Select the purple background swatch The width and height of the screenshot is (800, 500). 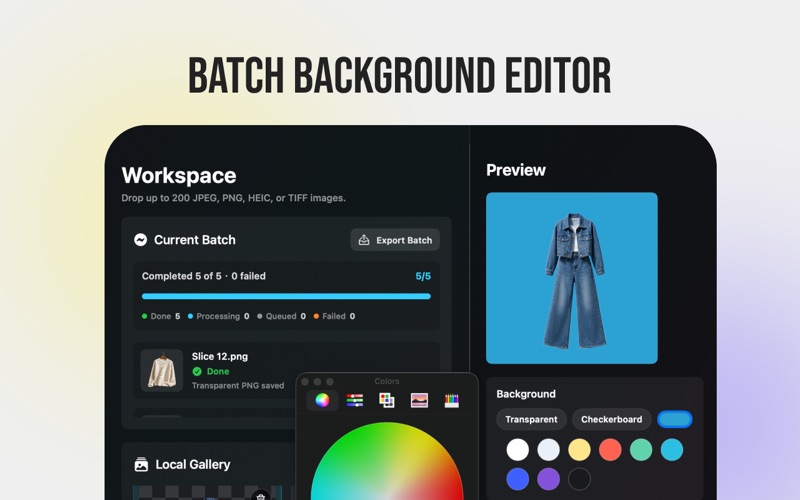tap(548, 479)
